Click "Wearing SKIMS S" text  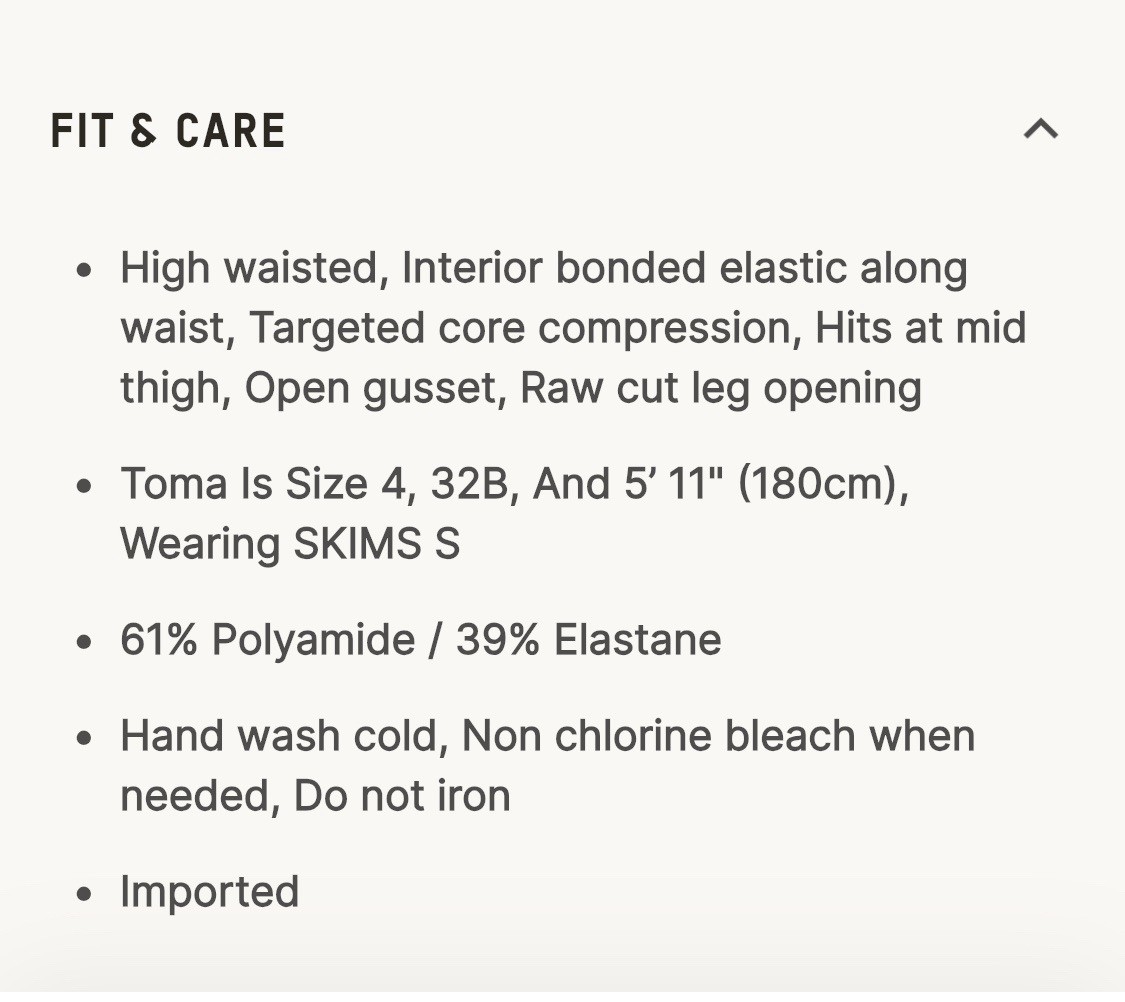tap(290, 544)
